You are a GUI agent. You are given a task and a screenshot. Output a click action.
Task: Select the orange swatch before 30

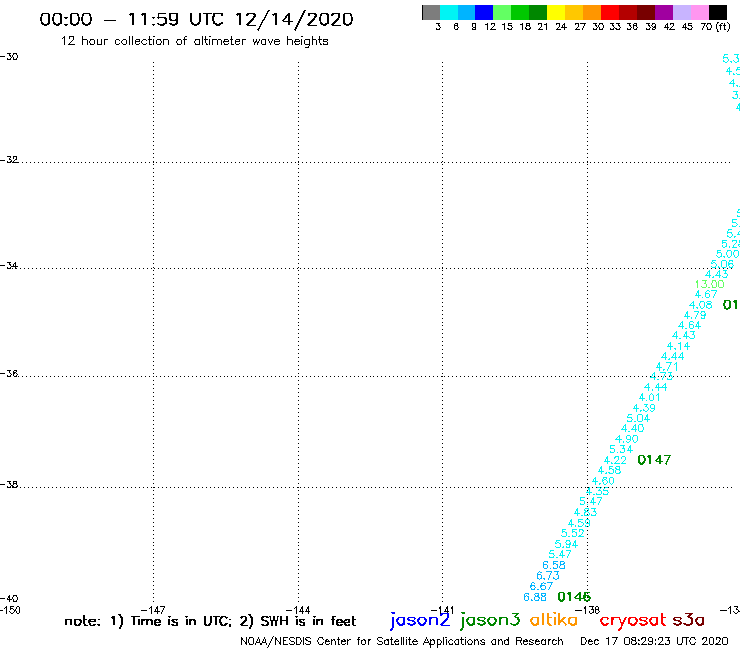point(592,12)
